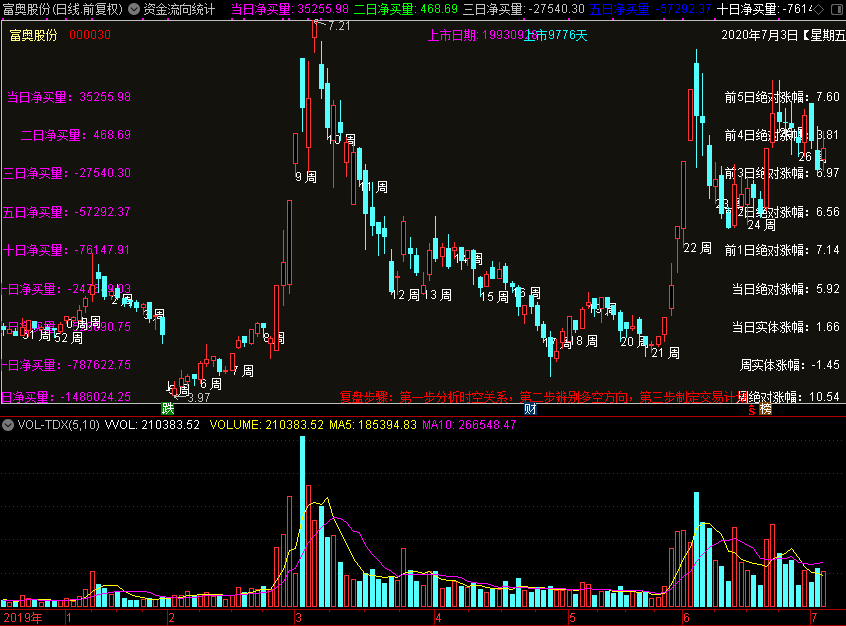Select month 7 on the time axis
Screen dimensions: 846x626
[814, 618]
